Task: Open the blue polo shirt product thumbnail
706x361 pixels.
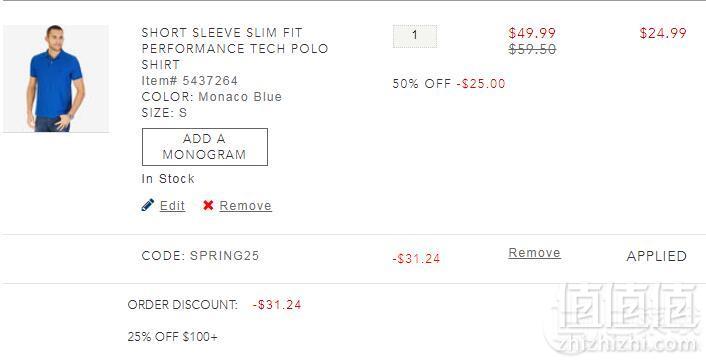Action: tap(56, 79)
